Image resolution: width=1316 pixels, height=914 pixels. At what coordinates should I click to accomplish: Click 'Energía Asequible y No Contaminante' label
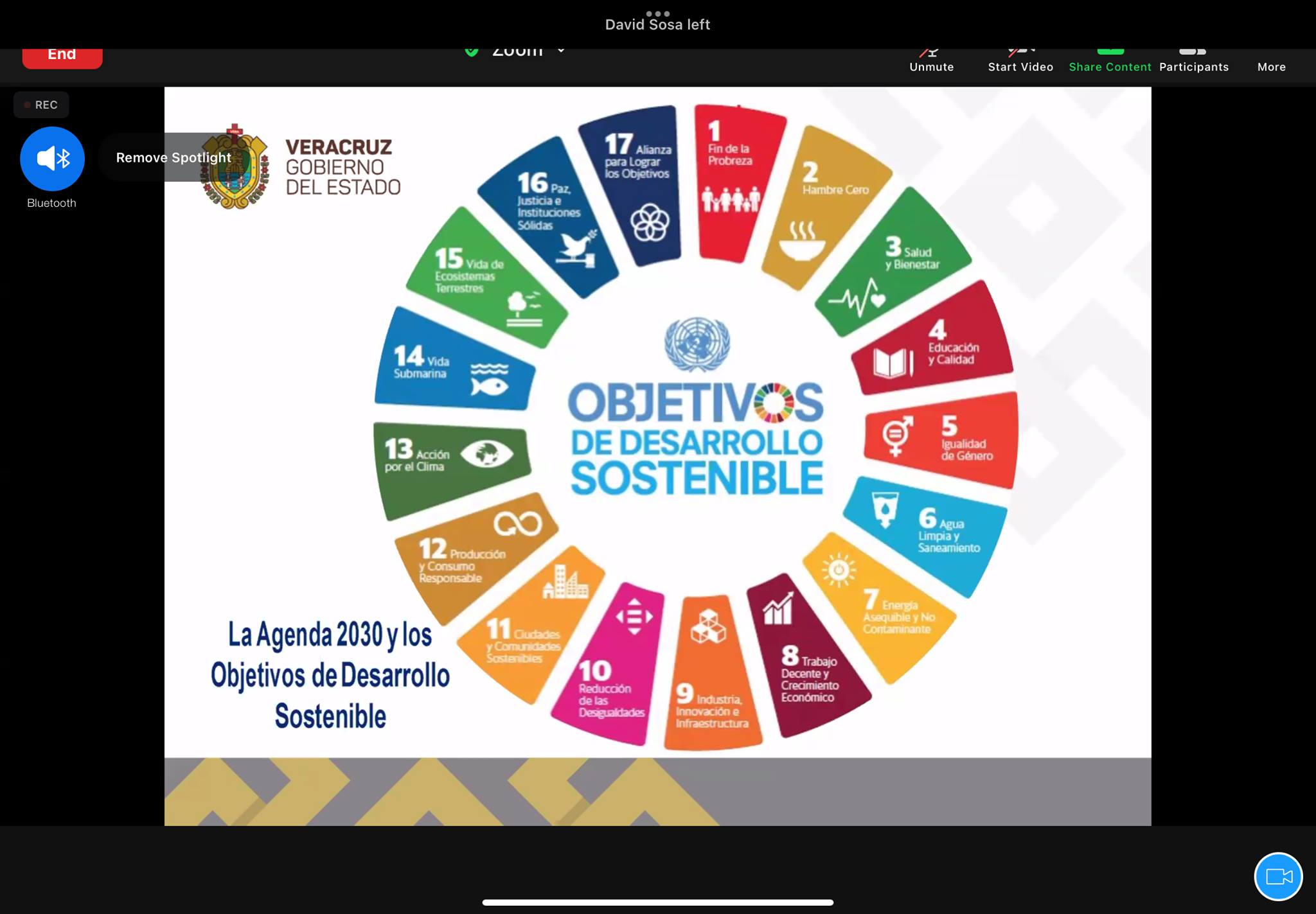coord(899,617)
